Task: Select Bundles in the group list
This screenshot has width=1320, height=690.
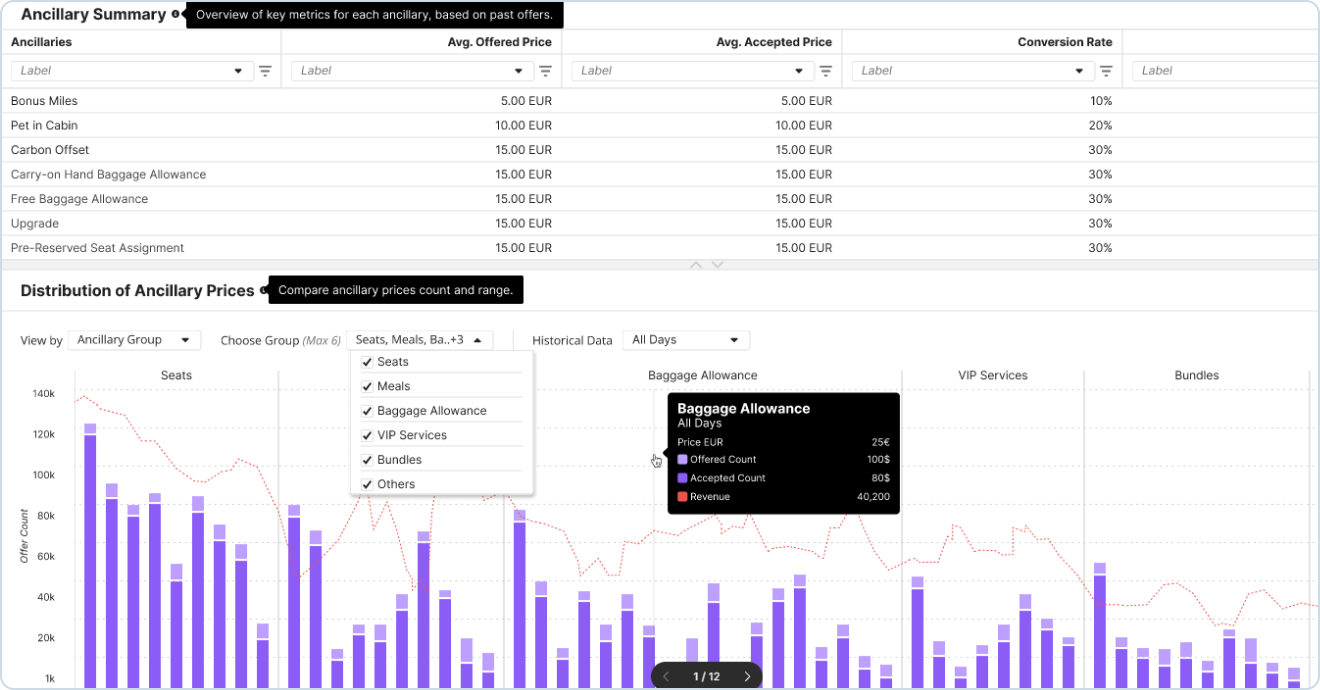Action: (x=399, y=460)
